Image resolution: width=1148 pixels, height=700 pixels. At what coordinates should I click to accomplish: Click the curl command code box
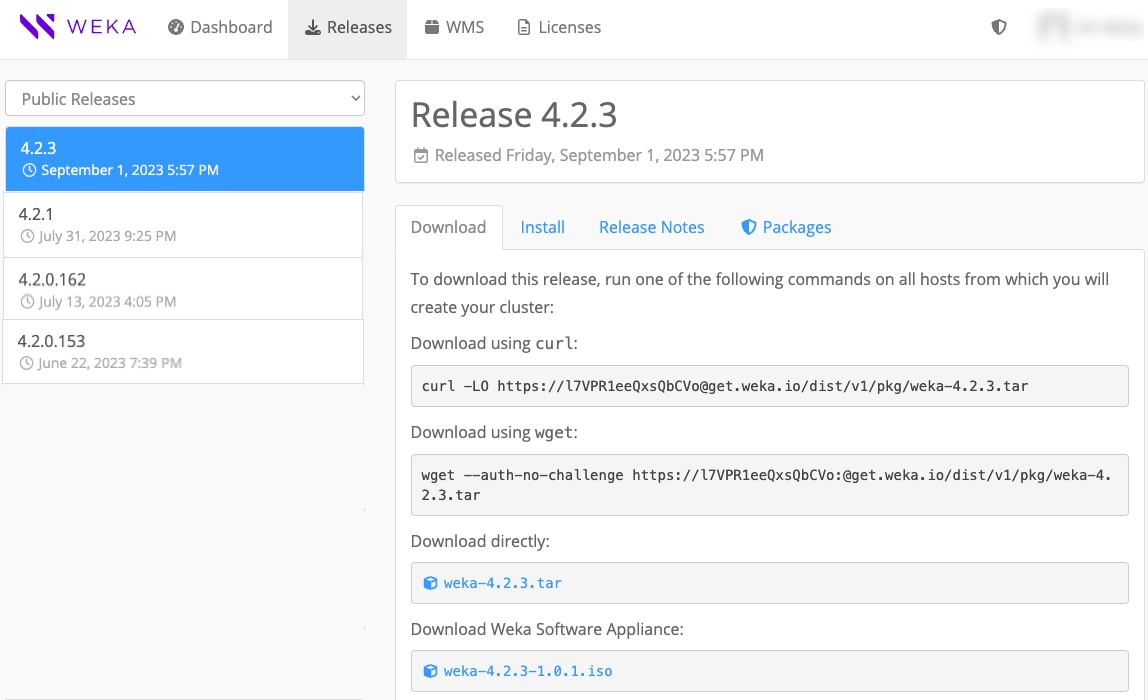pyautogui.click(x=769, y=386)
